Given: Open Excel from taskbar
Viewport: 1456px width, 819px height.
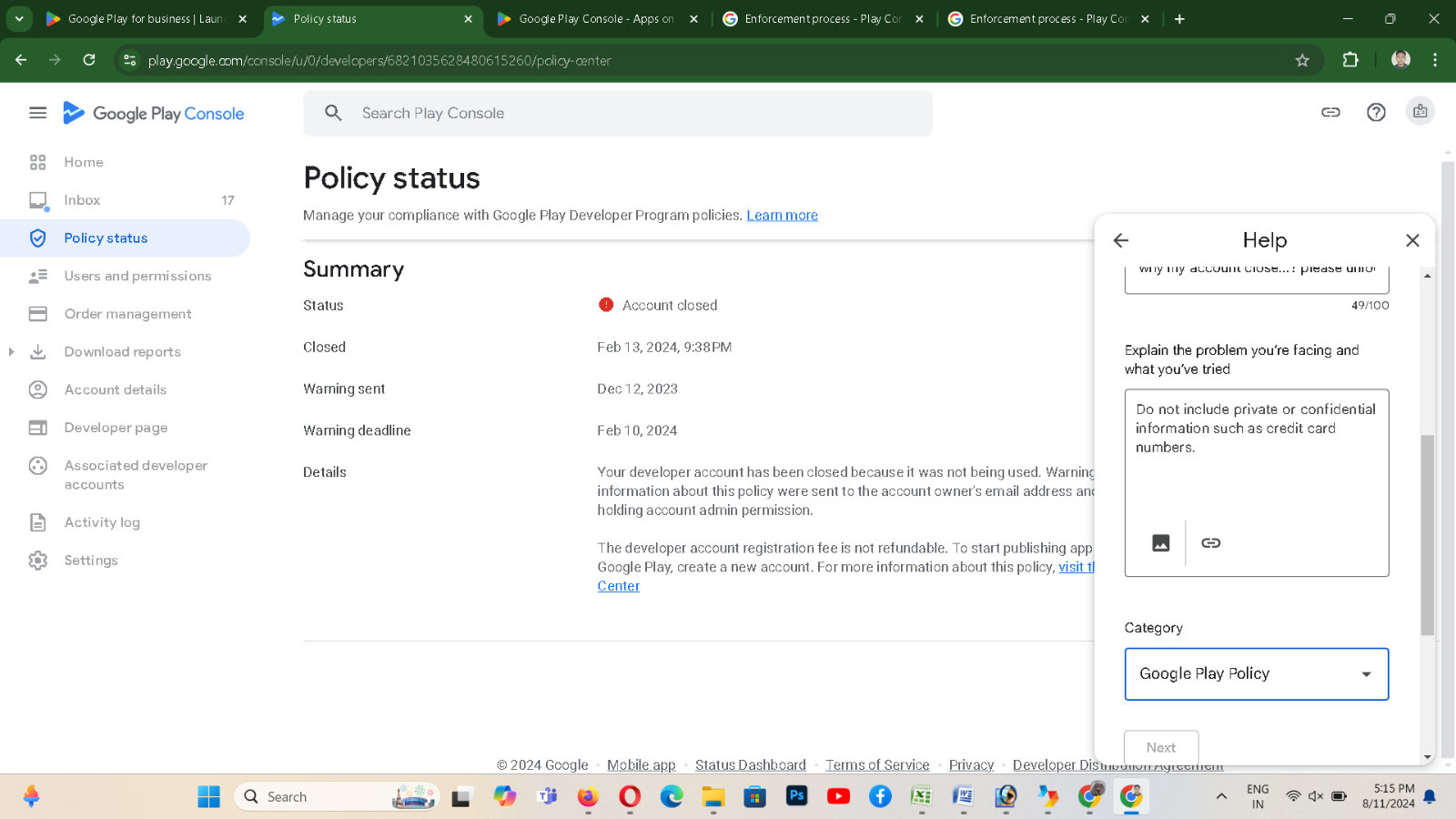Looking at the screenshot, I should (x=921, y=797).
